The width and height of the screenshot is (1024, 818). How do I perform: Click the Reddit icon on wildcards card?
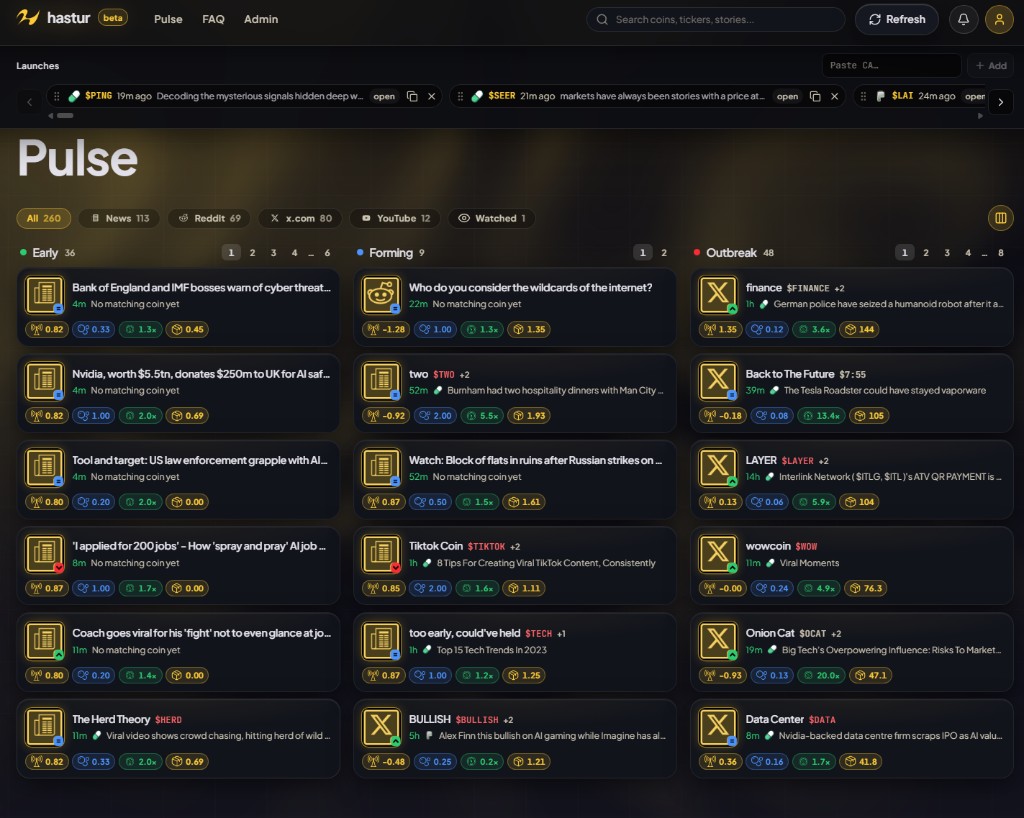point(381,294)
